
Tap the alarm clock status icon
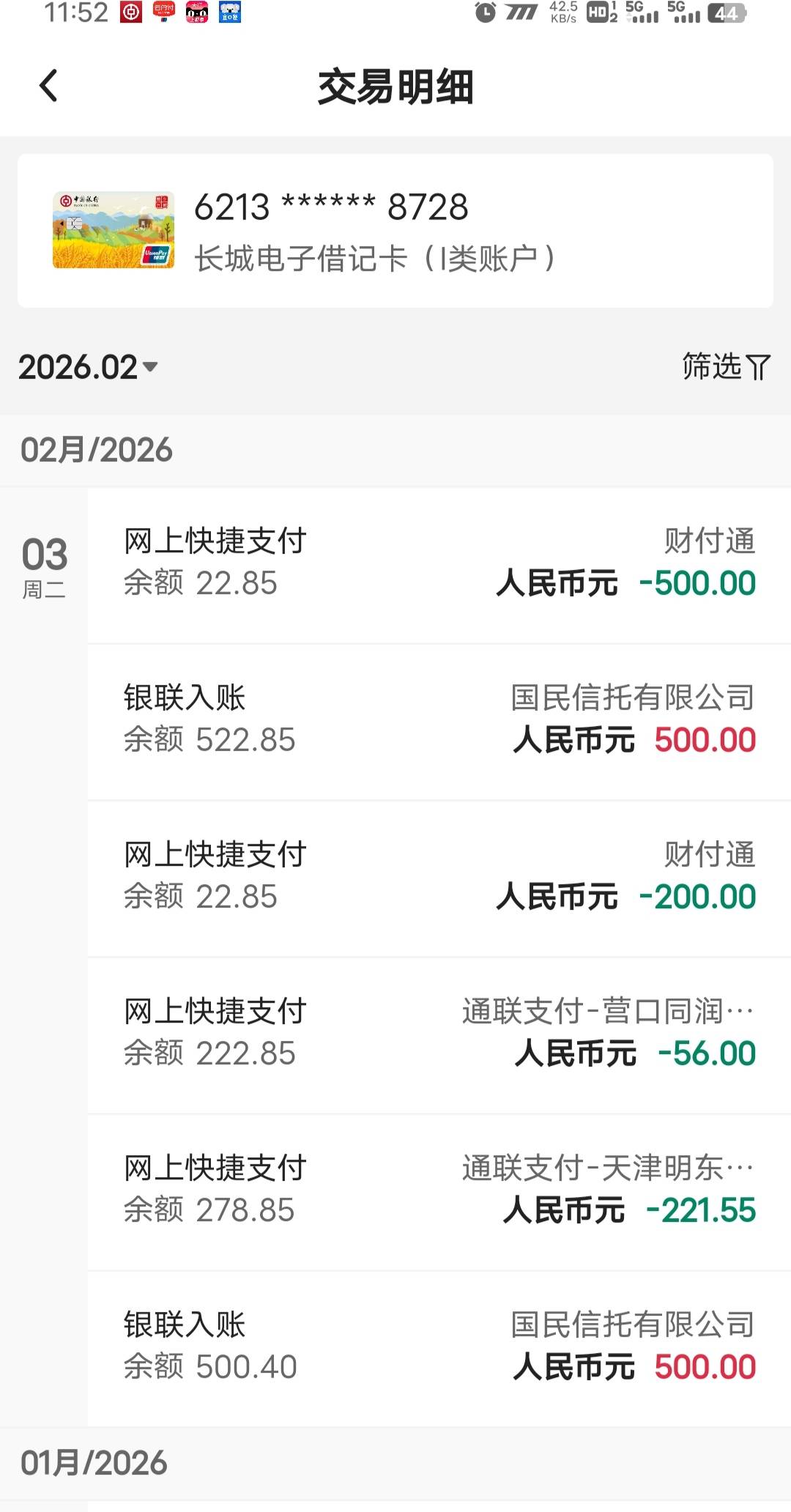coord(485,12)
